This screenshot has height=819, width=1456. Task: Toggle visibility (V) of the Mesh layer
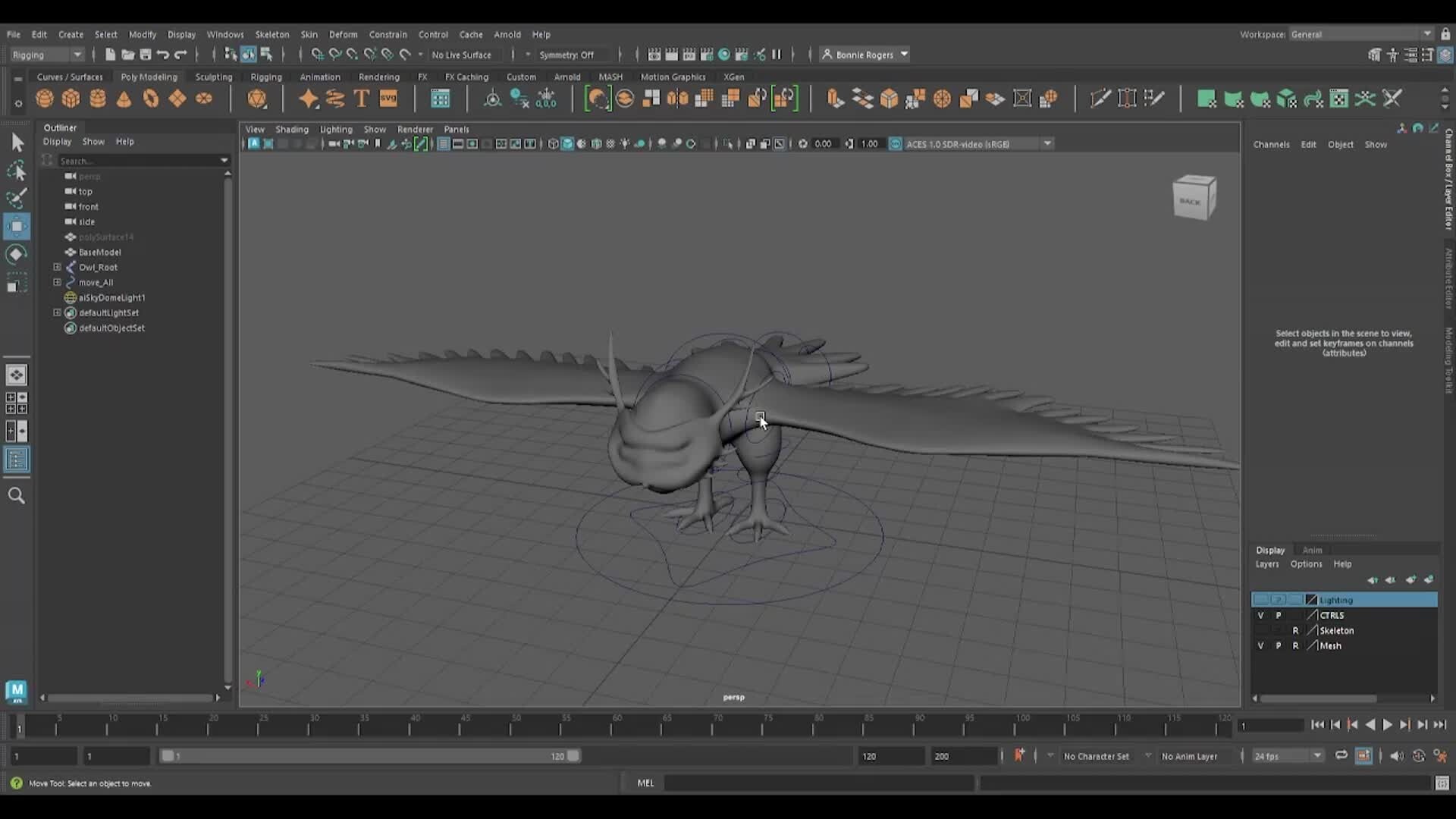pos(1261,645)
